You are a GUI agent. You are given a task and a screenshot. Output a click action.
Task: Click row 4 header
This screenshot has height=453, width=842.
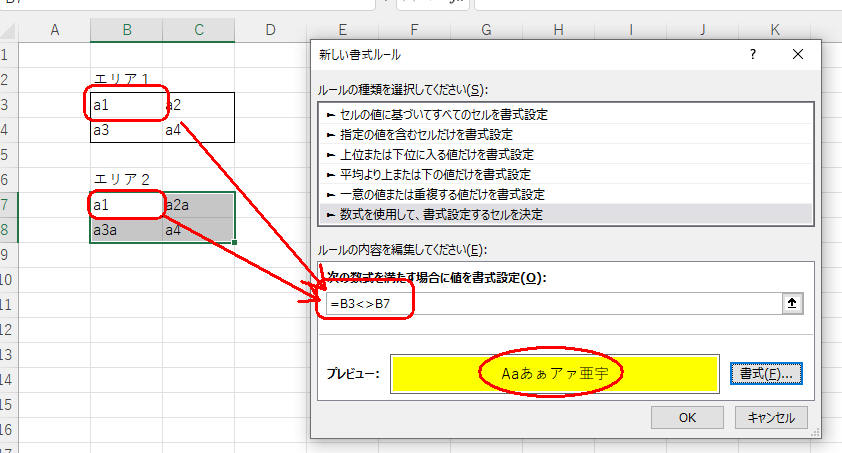click(9, 130)
